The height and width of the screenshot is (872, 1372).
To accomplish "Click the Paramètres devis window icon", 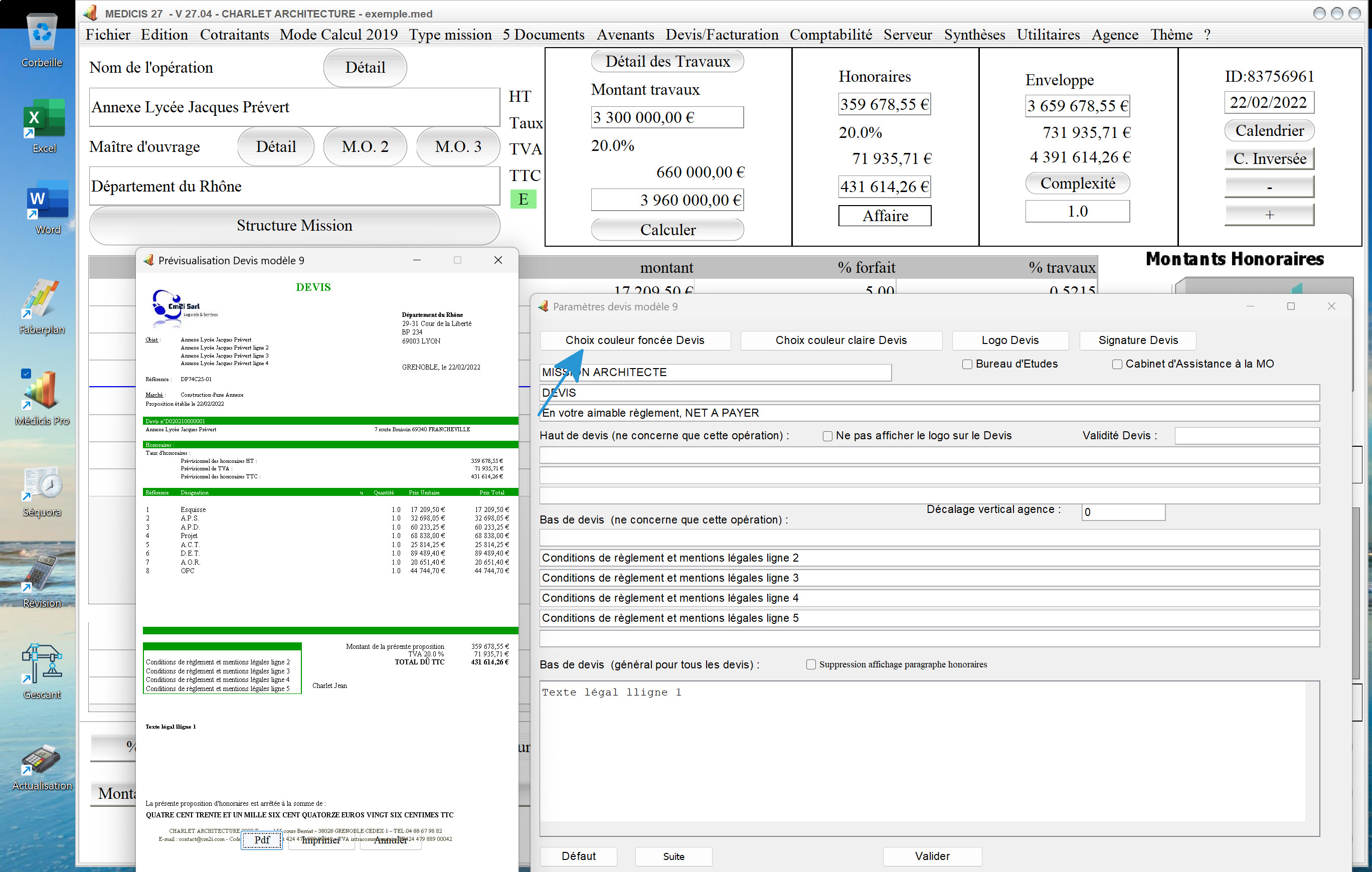I will (543, 306).
